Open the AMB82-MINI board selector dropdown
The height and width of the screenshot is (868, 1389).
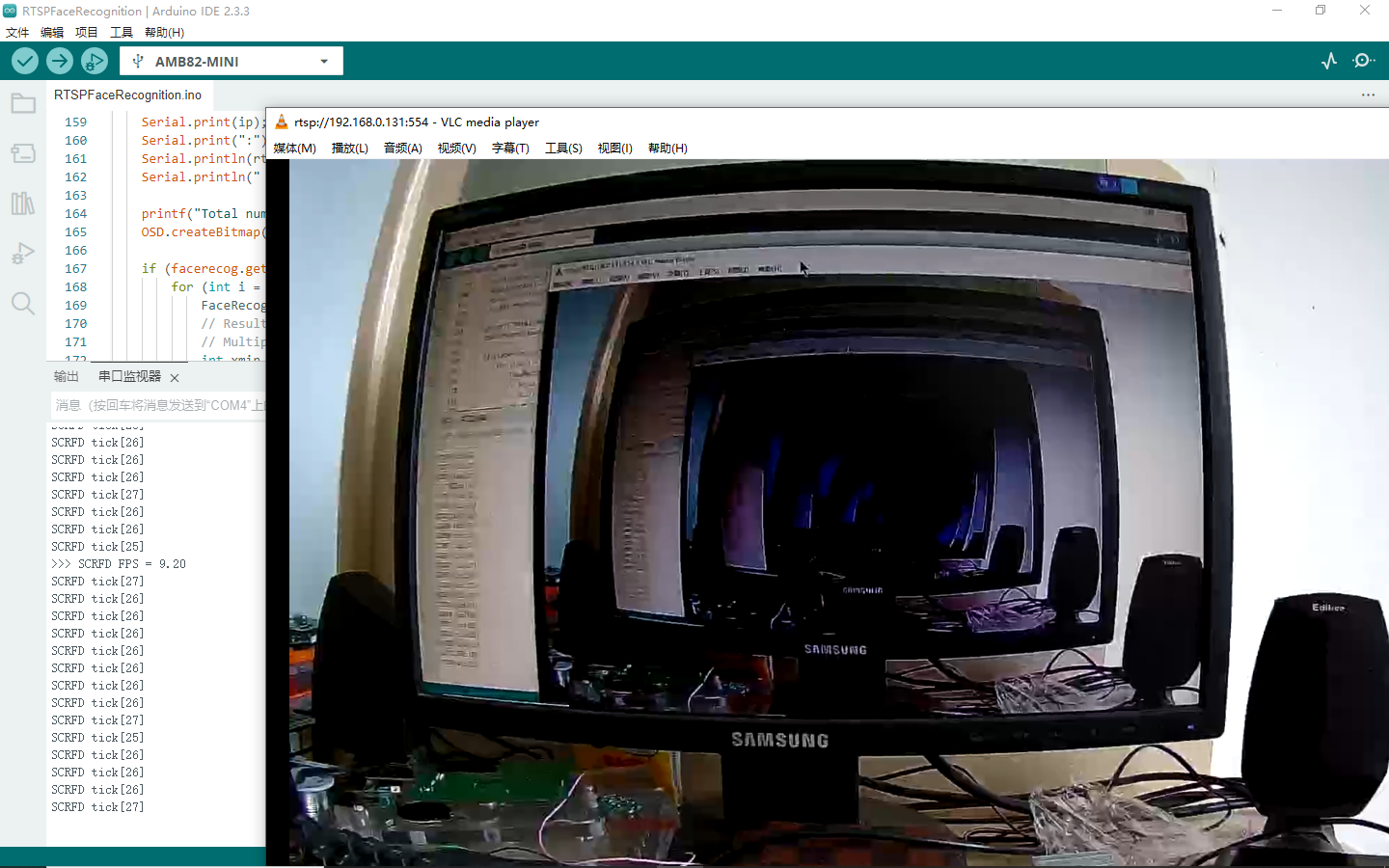pyautogui.click(x=231, y=61)
